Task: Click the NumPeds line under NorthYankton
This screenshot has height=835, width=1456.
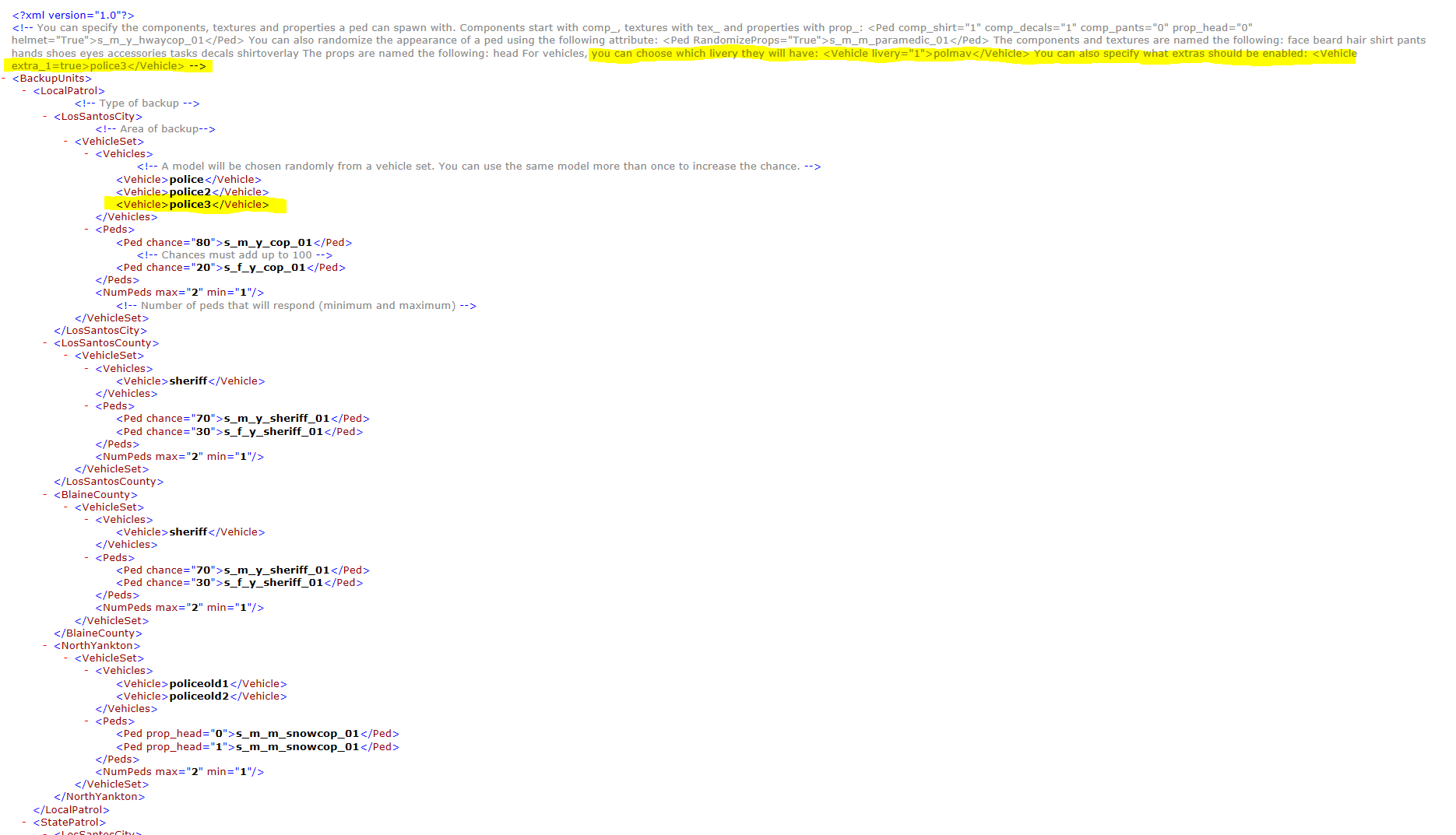Action: pos(180,772)
